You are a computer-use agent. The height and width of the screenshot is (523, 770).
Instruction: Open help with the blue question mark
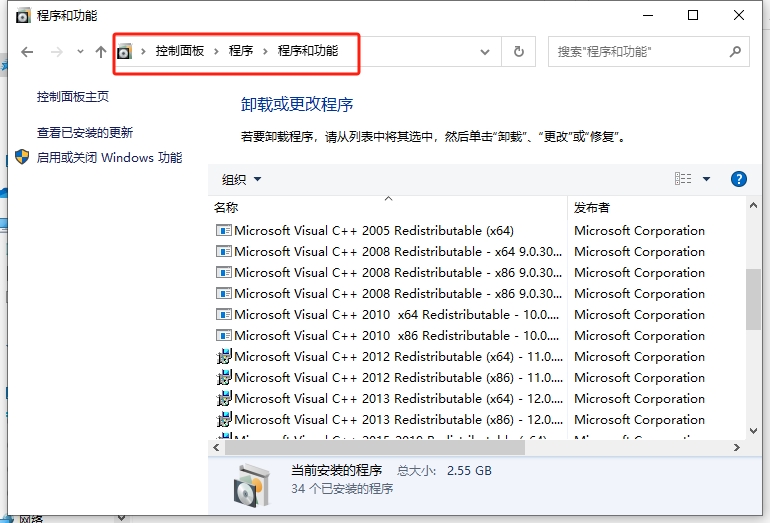tap(739, 179)
